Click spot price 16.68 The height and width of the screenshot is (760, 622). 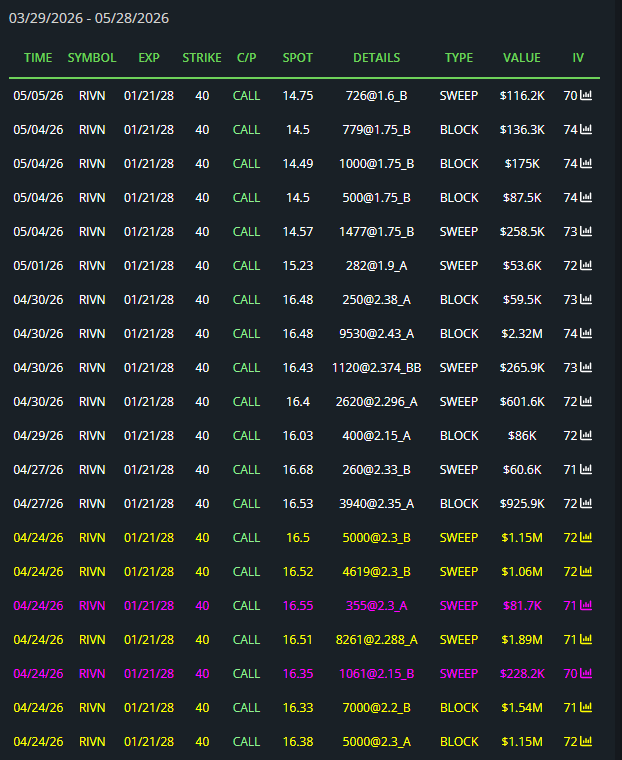click(298, 469)
